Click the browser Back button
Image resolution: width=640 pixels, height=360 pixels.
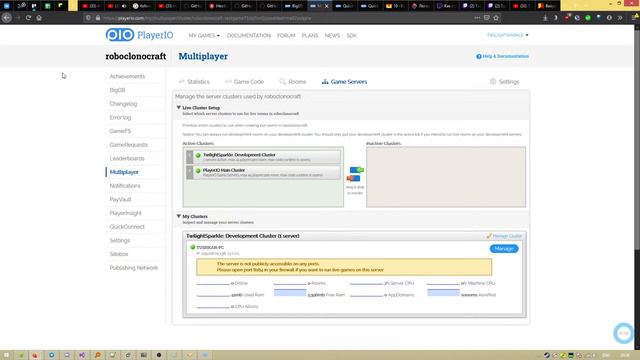point(7,18)
